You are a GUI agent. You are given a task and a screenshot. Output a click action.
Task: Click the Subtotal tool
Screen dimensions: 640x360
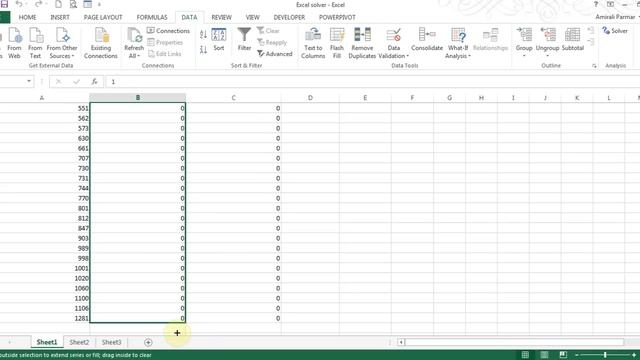click(x=573, y=40)
